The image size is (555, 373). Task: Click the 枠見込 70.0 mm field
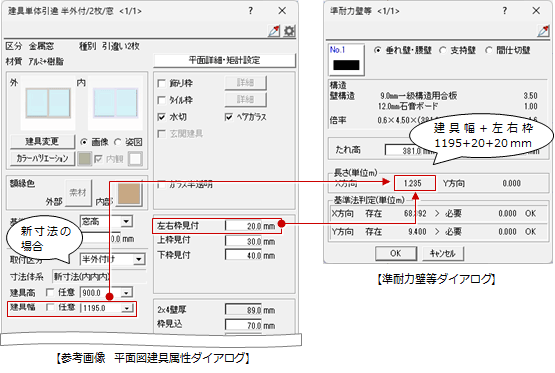[x=243, y=325]
